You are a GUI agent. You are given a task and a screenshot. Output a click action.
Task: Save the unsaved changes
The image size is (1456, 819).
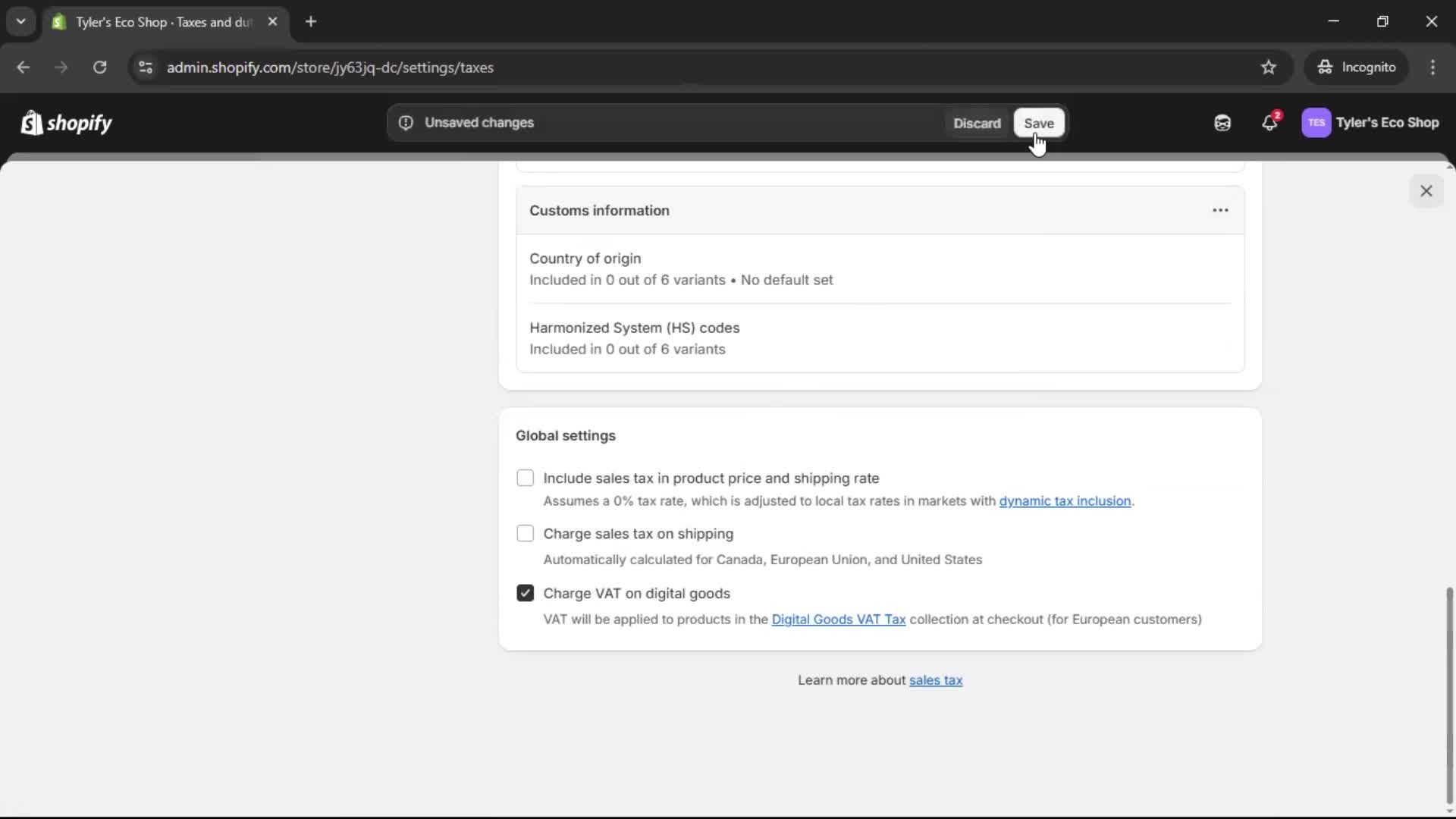pos(1038,123)
